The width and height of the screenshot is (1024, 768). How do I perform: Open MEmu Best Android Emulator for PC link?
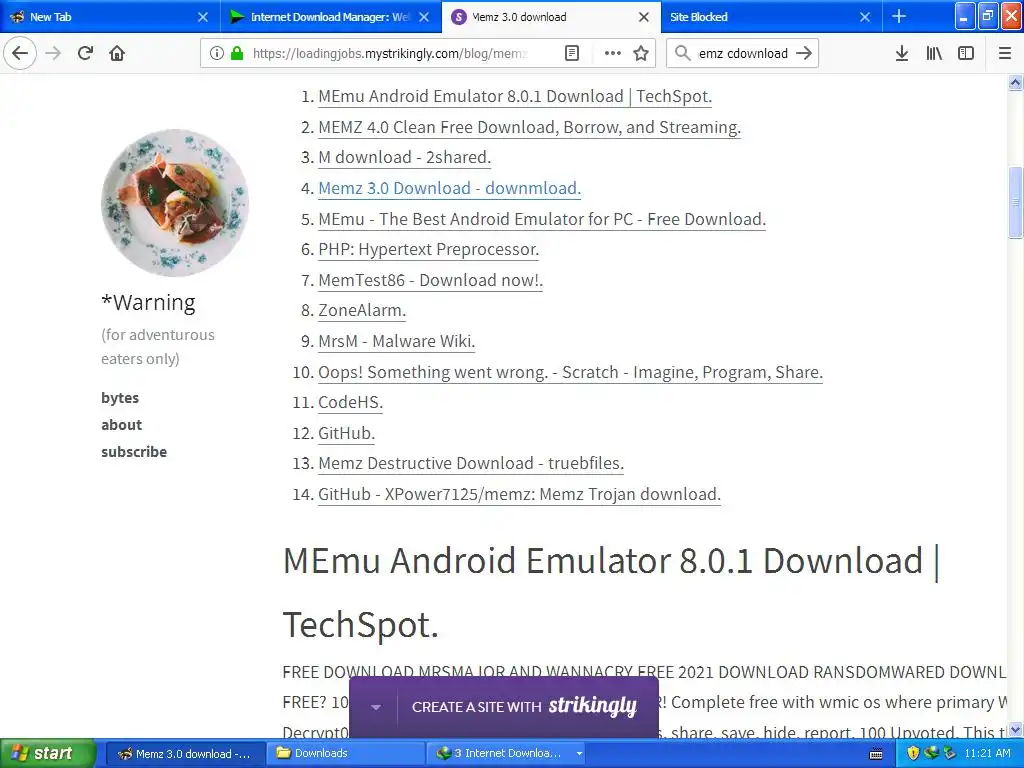pos(542,219)
